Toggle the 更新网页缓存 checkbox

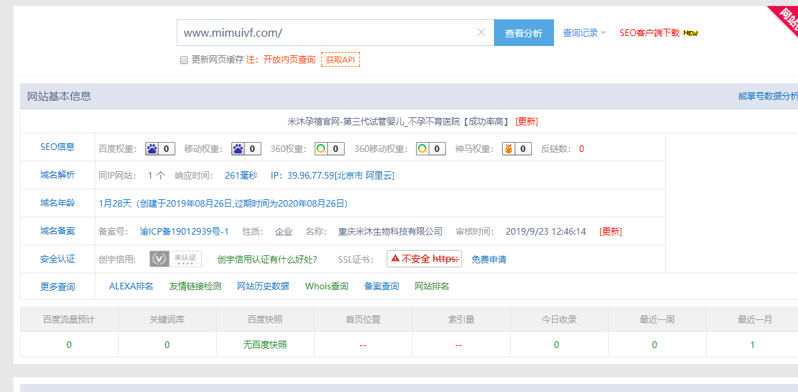click(x=184, y=60)
